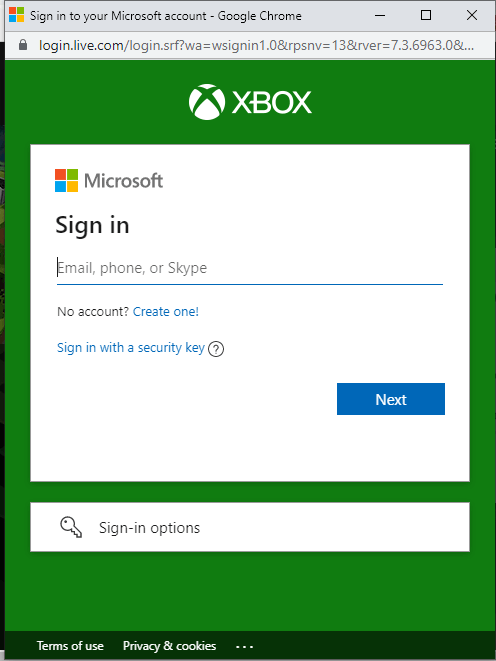Click the Microsoft wordmark text
Viewport: 496px width, 661px height.
pos(123,181)
